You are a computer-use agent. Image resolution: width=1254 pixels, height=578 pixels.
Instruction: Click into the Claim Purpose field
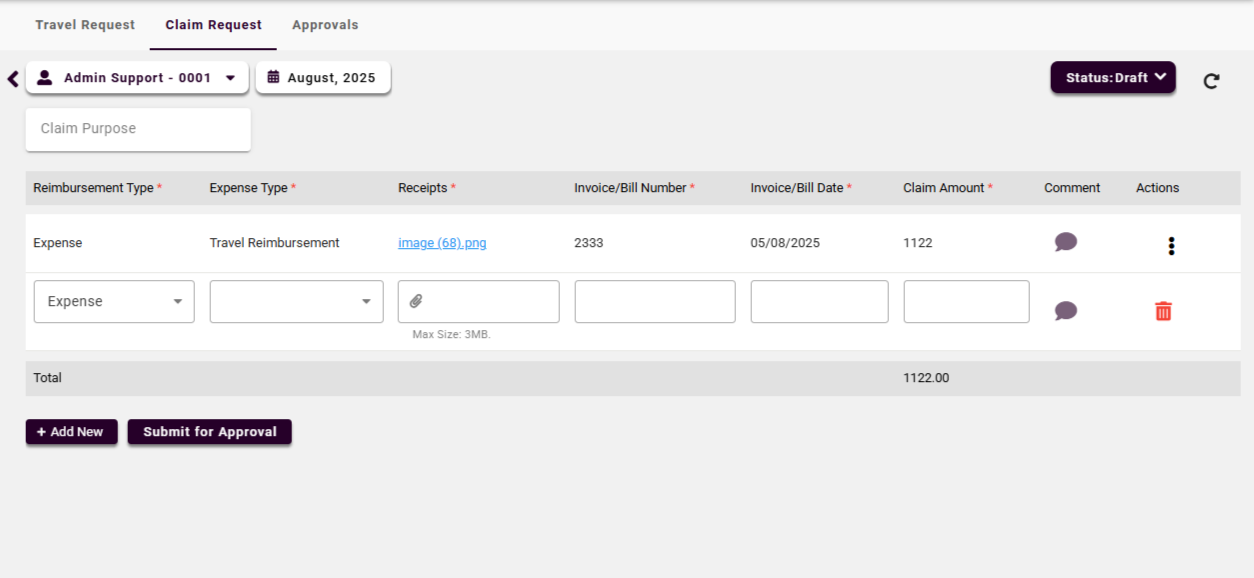(138, 129)
